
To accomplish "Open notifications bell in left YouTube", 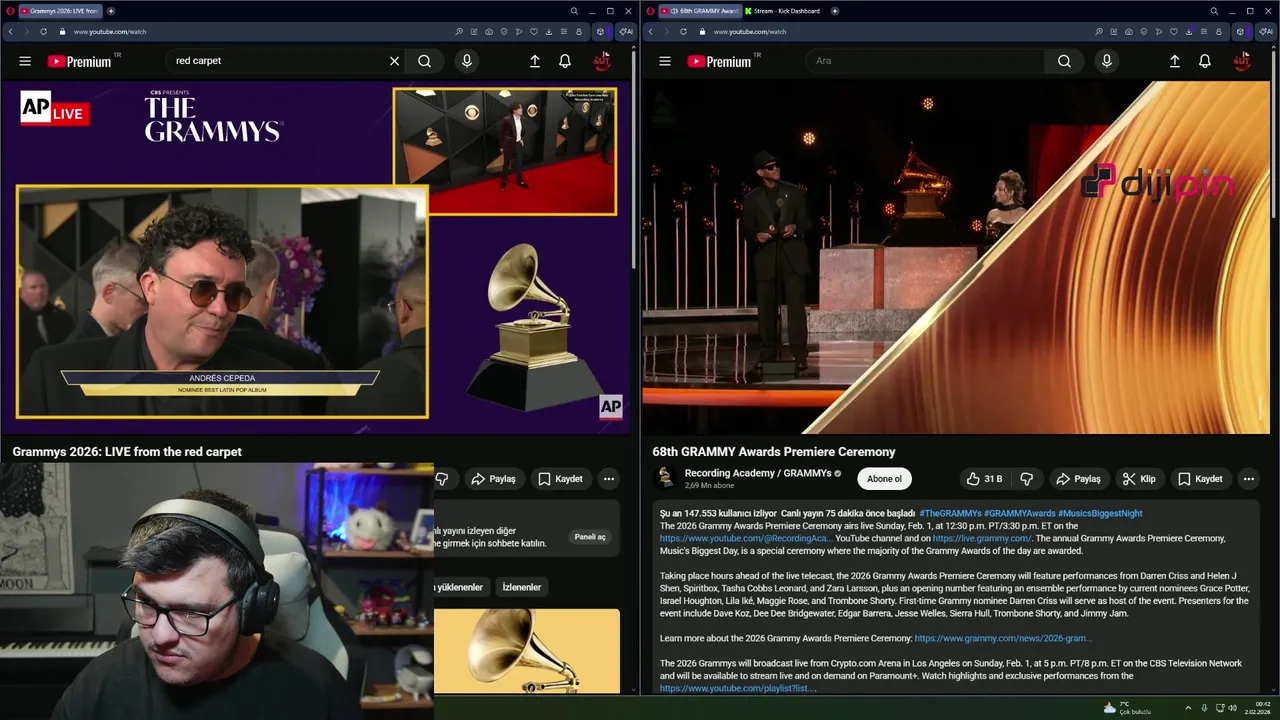I will (565, 61).
